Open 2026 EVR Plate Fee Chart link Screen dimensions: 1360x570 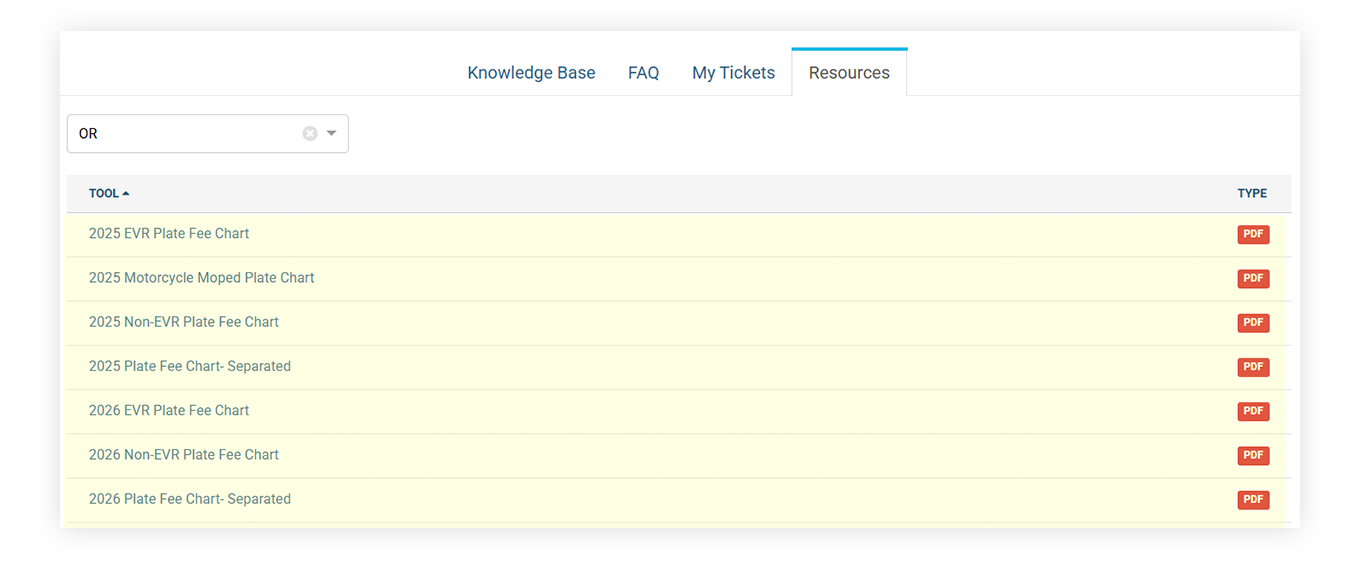click(x=169, y=410)
